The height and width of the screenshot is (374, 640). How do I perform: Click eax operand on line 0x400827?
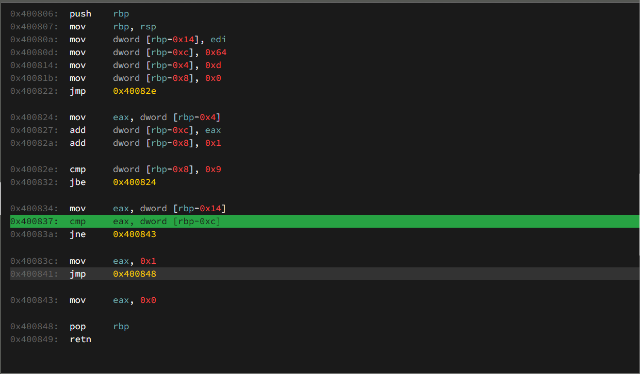click(x=213, y=130)
